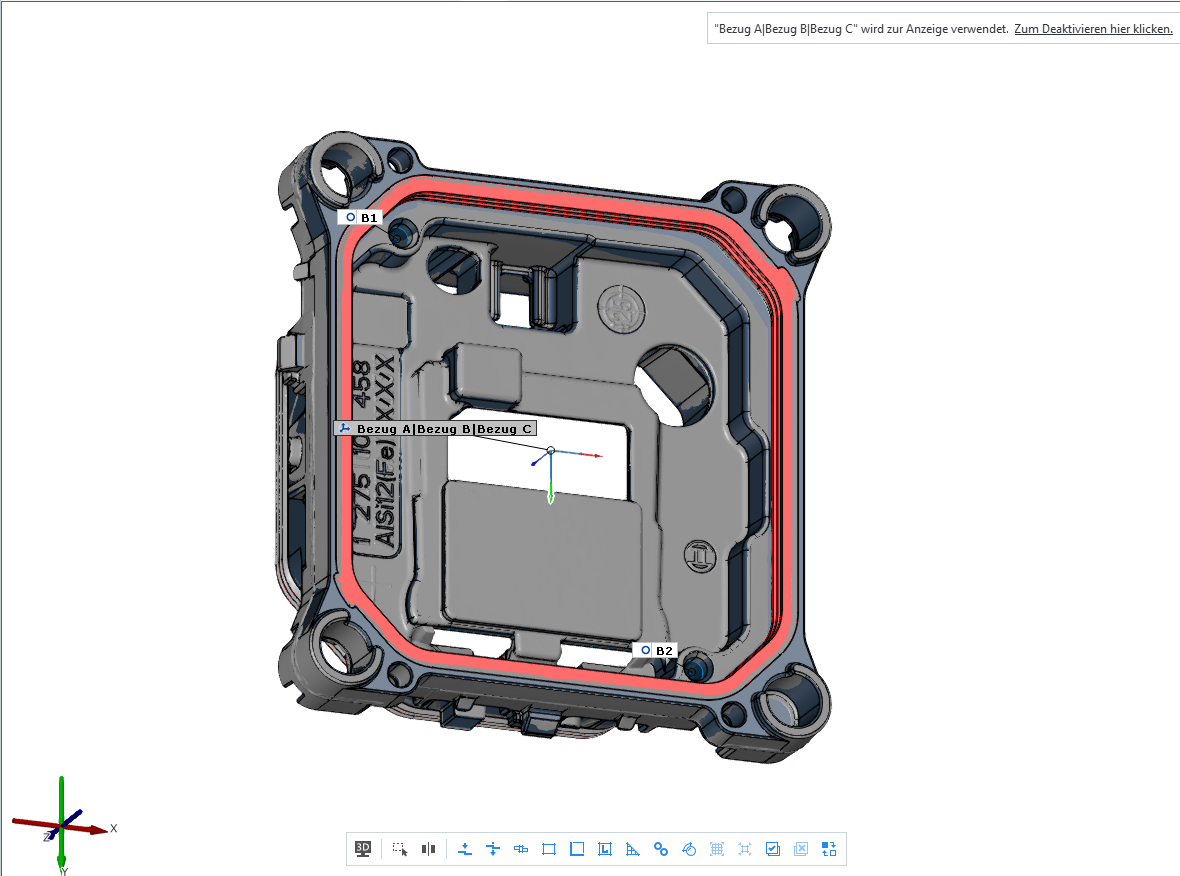Click the caliper distance measurement icon
Screen dimensions: 1180x876
tap(521, 849)
